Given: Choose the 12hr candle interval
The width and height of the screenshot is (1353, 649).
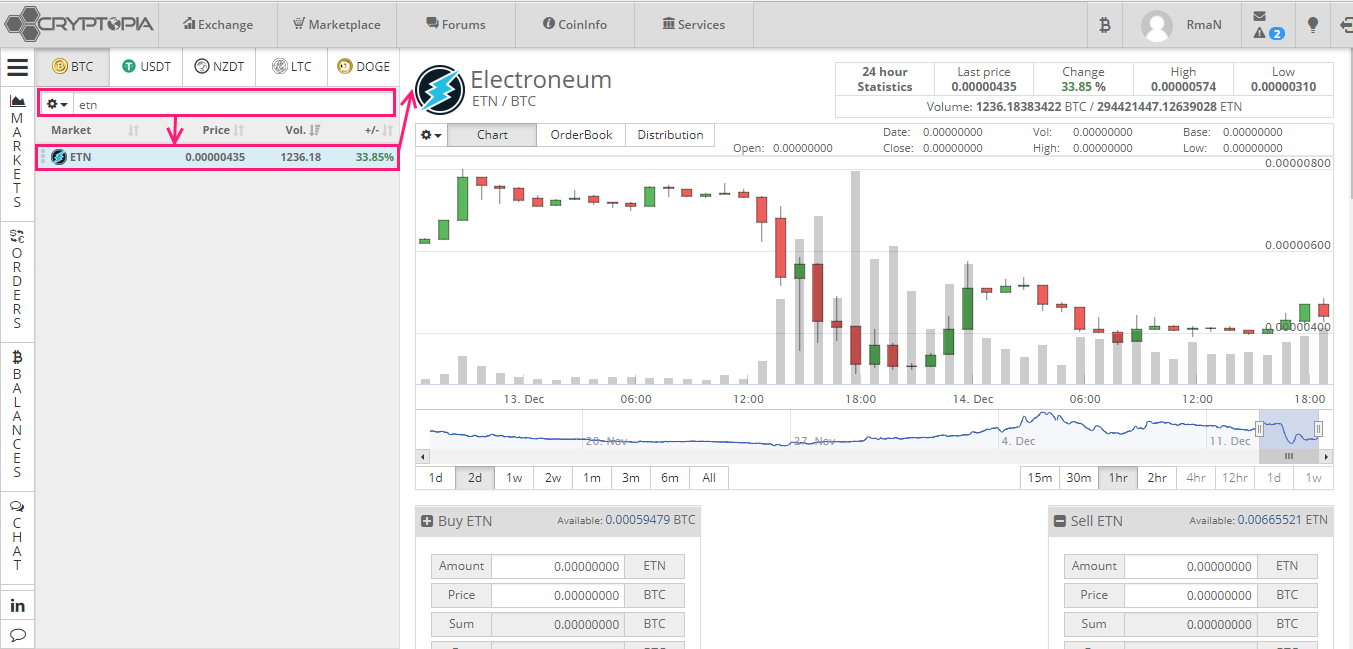Looking at the screenshot, I should pyautogui.click(x=1235, y=478).
